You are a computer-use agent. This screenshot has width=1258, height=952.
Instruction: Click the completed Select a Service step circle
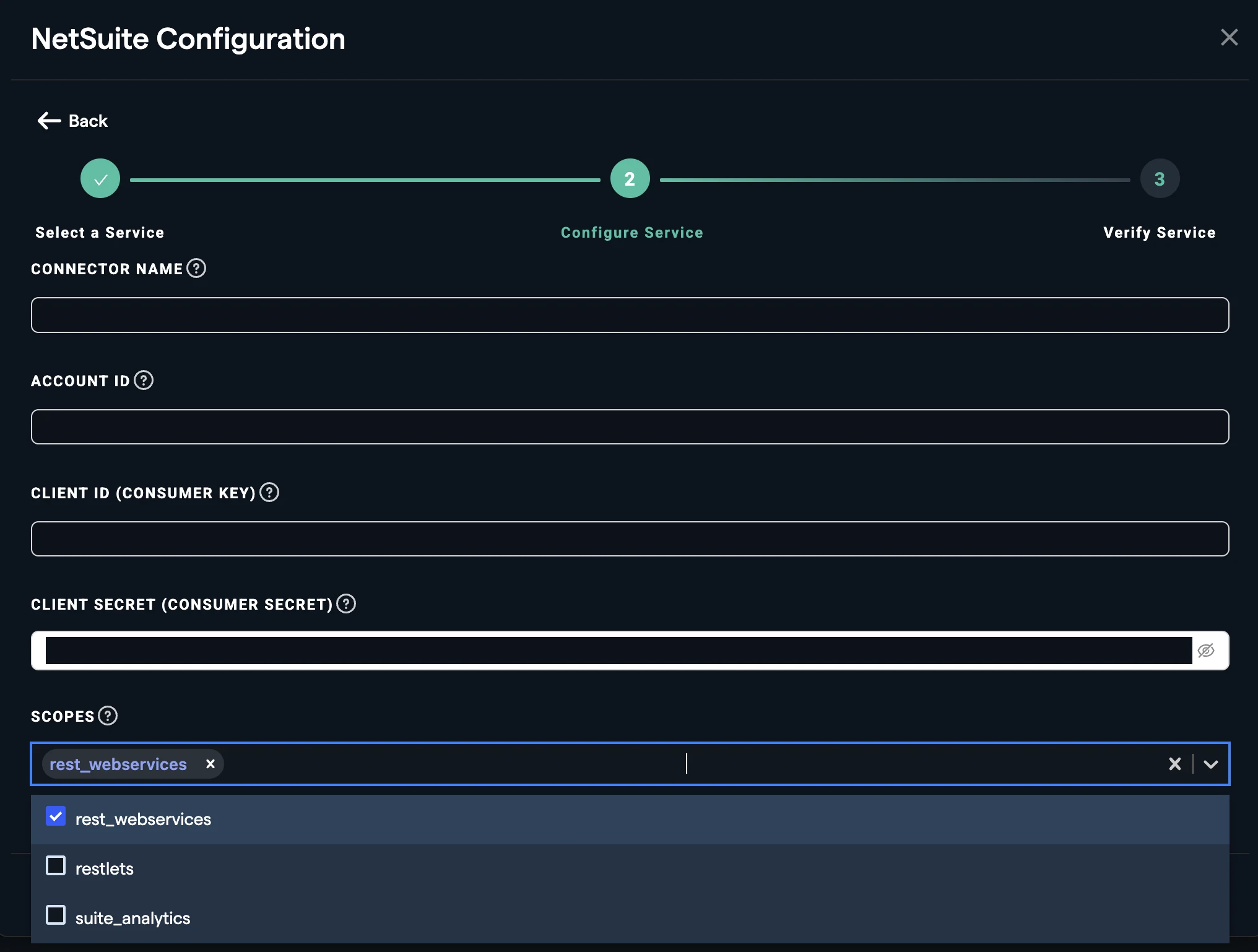point(100,179)
